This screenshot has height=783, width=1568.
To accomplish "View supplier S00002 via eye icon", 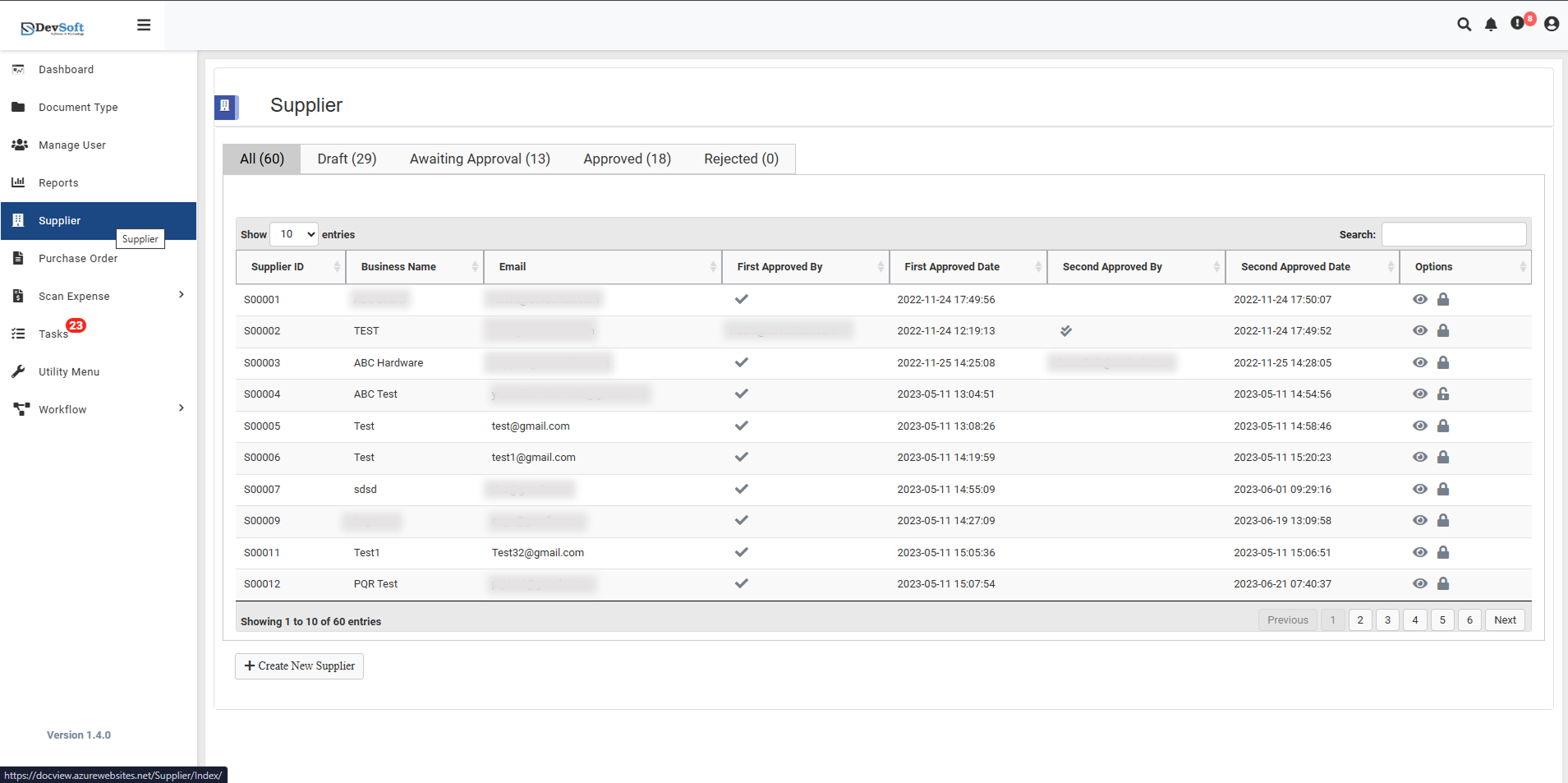I will pyautogui.click(x=1420, y=331).
